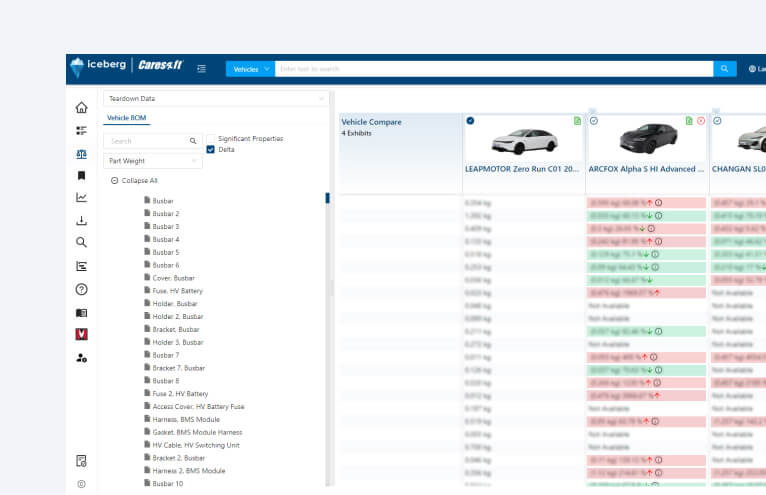Click the balance scale compare icon
This screenshot has height=495, width=766.
(81, 153)
